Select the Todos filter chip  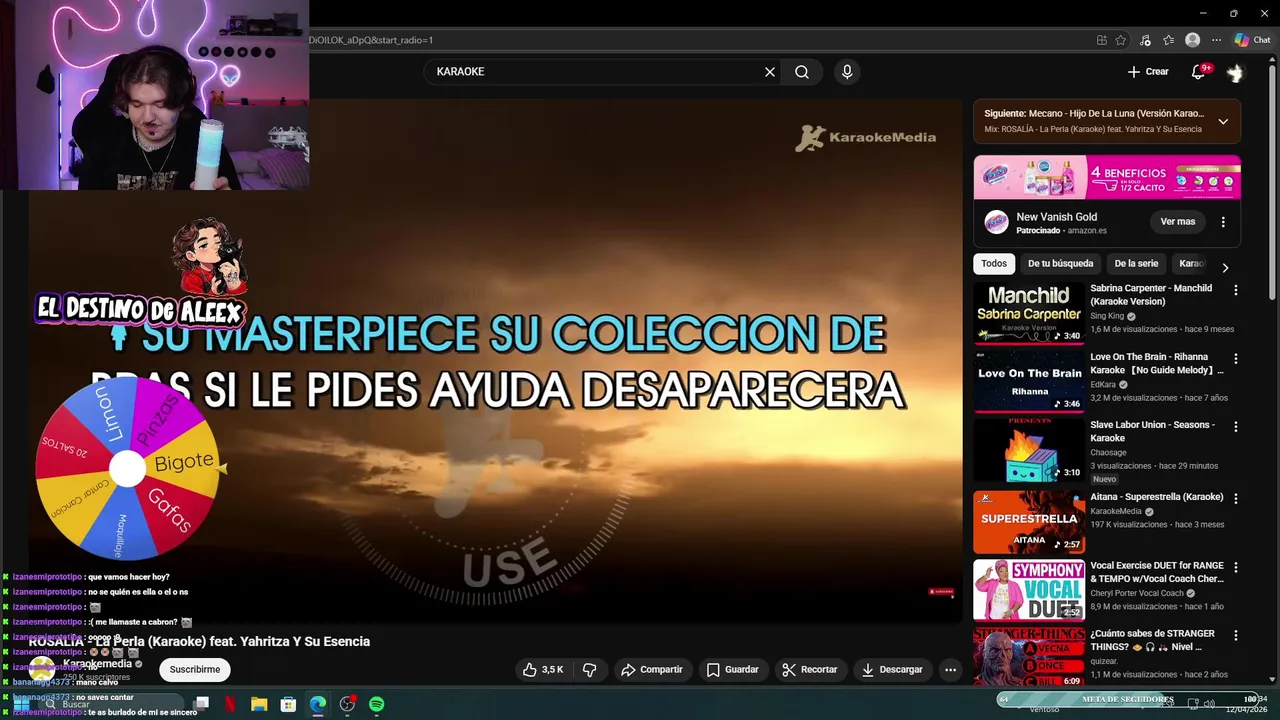click(x=994, y=264)
